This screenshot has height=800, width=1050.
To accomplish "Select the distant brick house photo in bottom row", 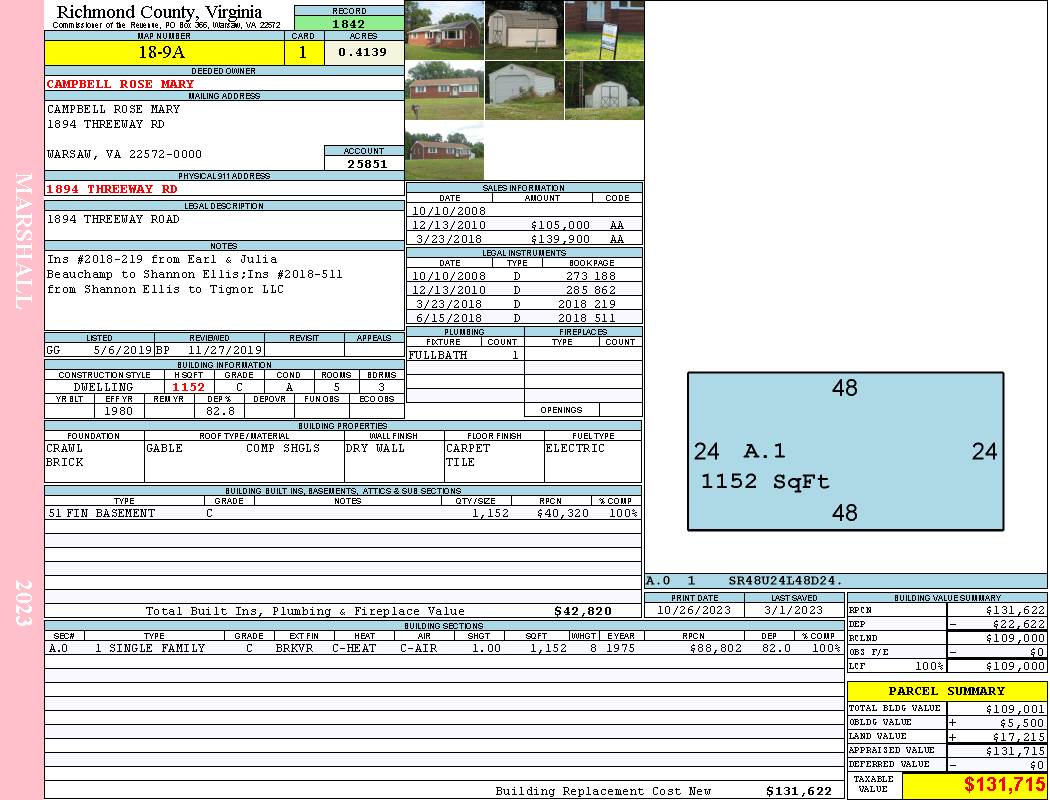I will pos(444,152).
